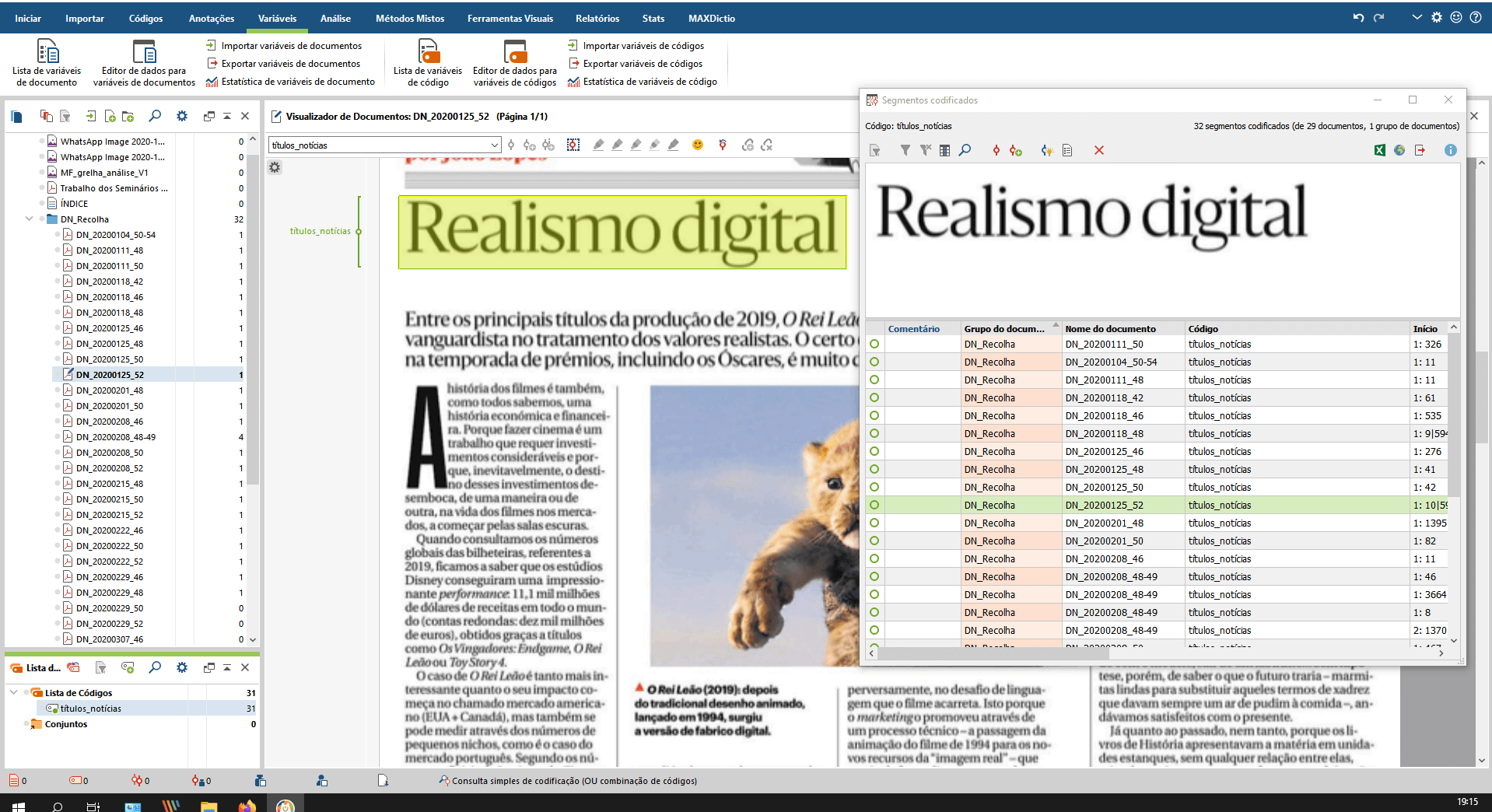Open the Análise ribbon tab
Image resolution: width=1492 pixels, height=812 pixels.
335,18
